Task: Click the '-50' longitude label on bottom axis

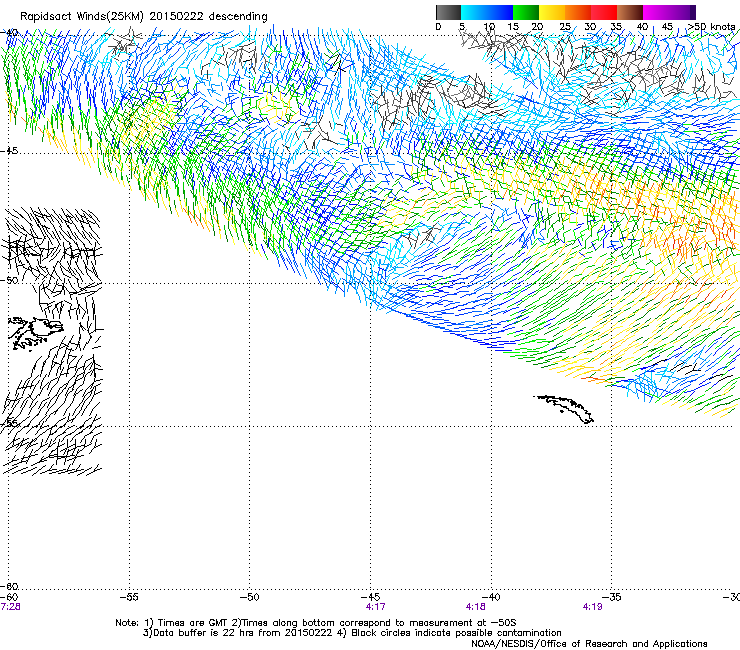Action: click(x=249, y=597)
